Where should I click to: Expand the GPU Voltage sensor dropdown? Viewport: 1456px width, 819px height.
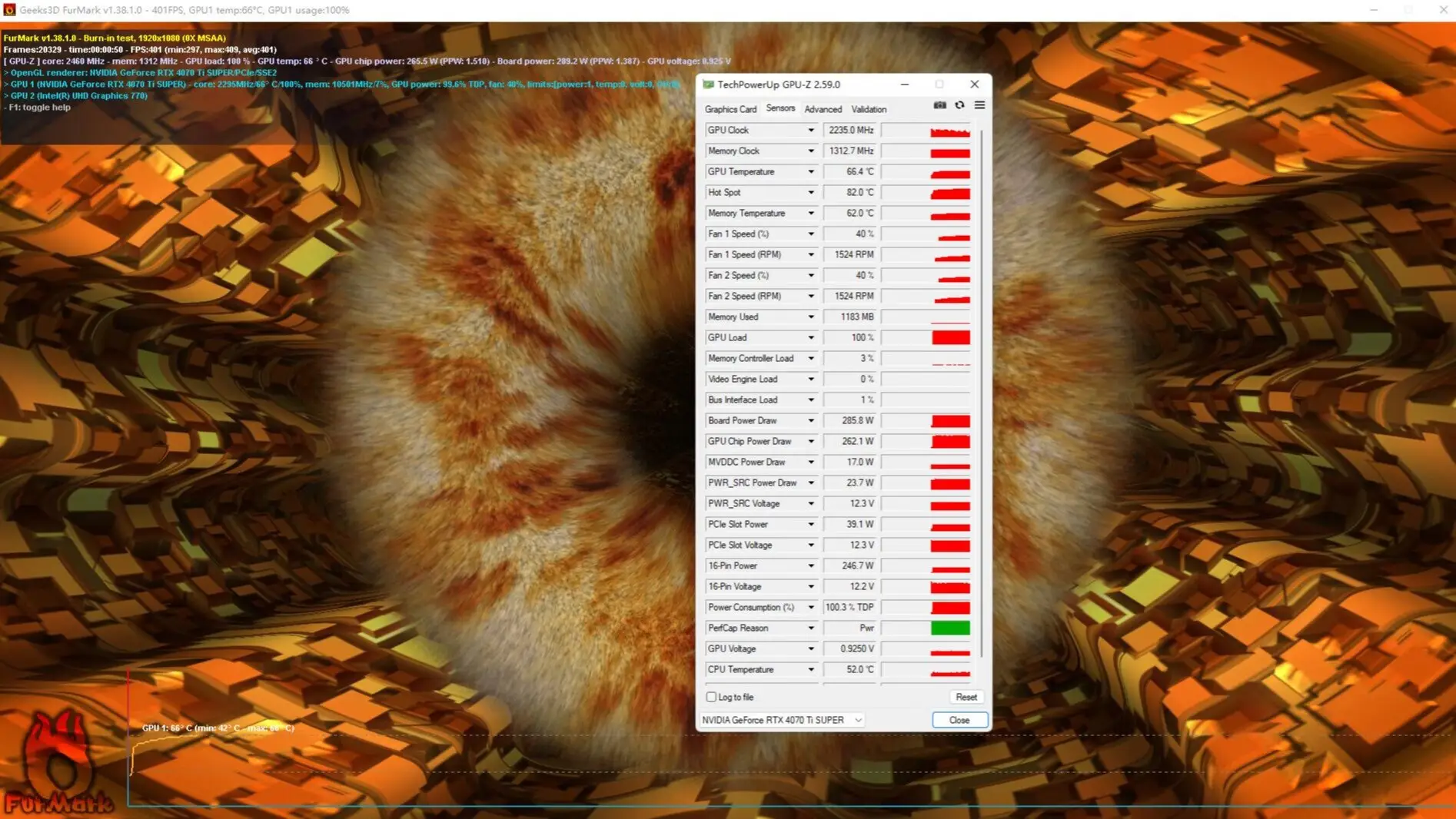pyautogui.click(x=810, y=649)
